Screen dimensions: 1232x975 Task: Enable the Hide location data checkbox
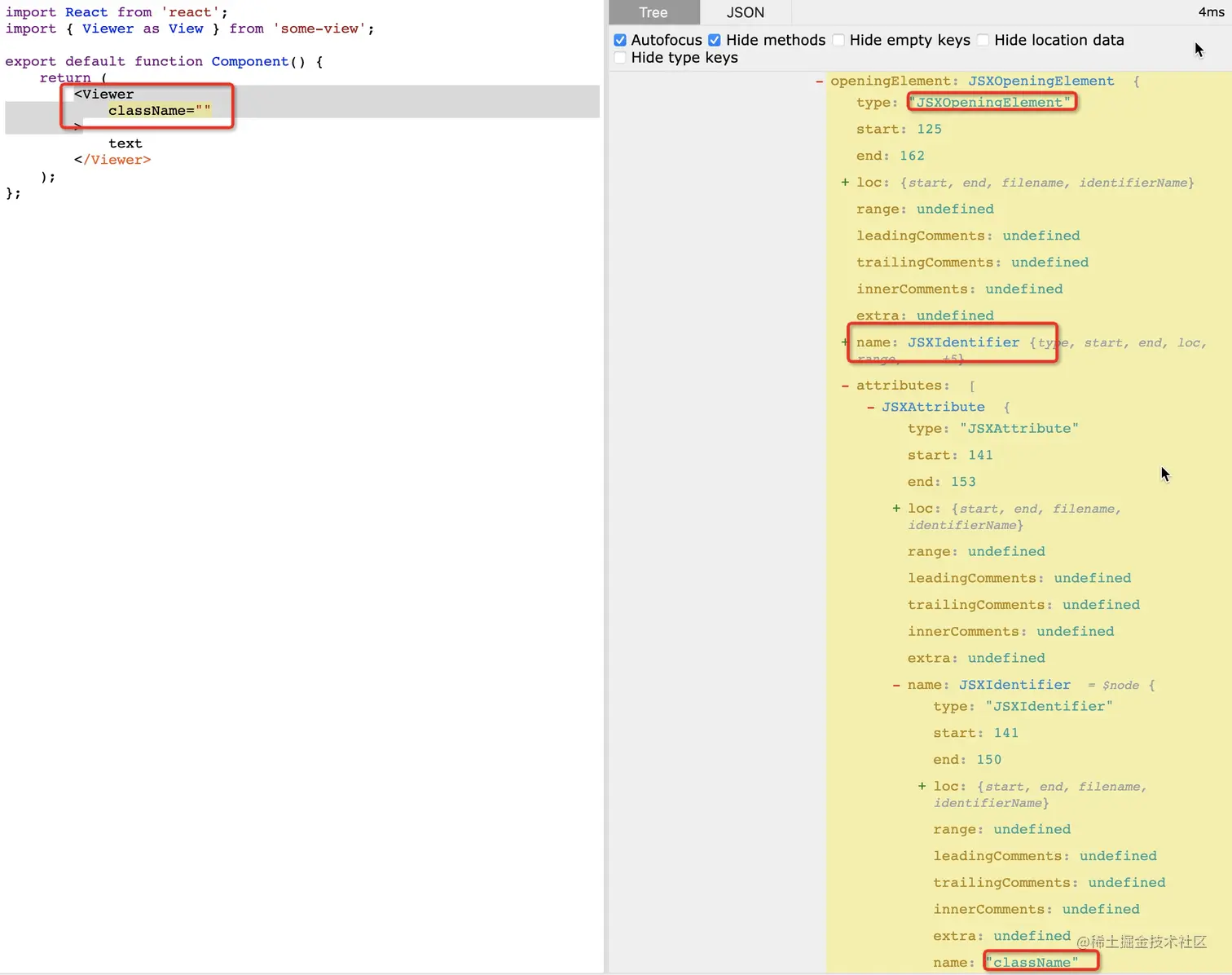983,40
